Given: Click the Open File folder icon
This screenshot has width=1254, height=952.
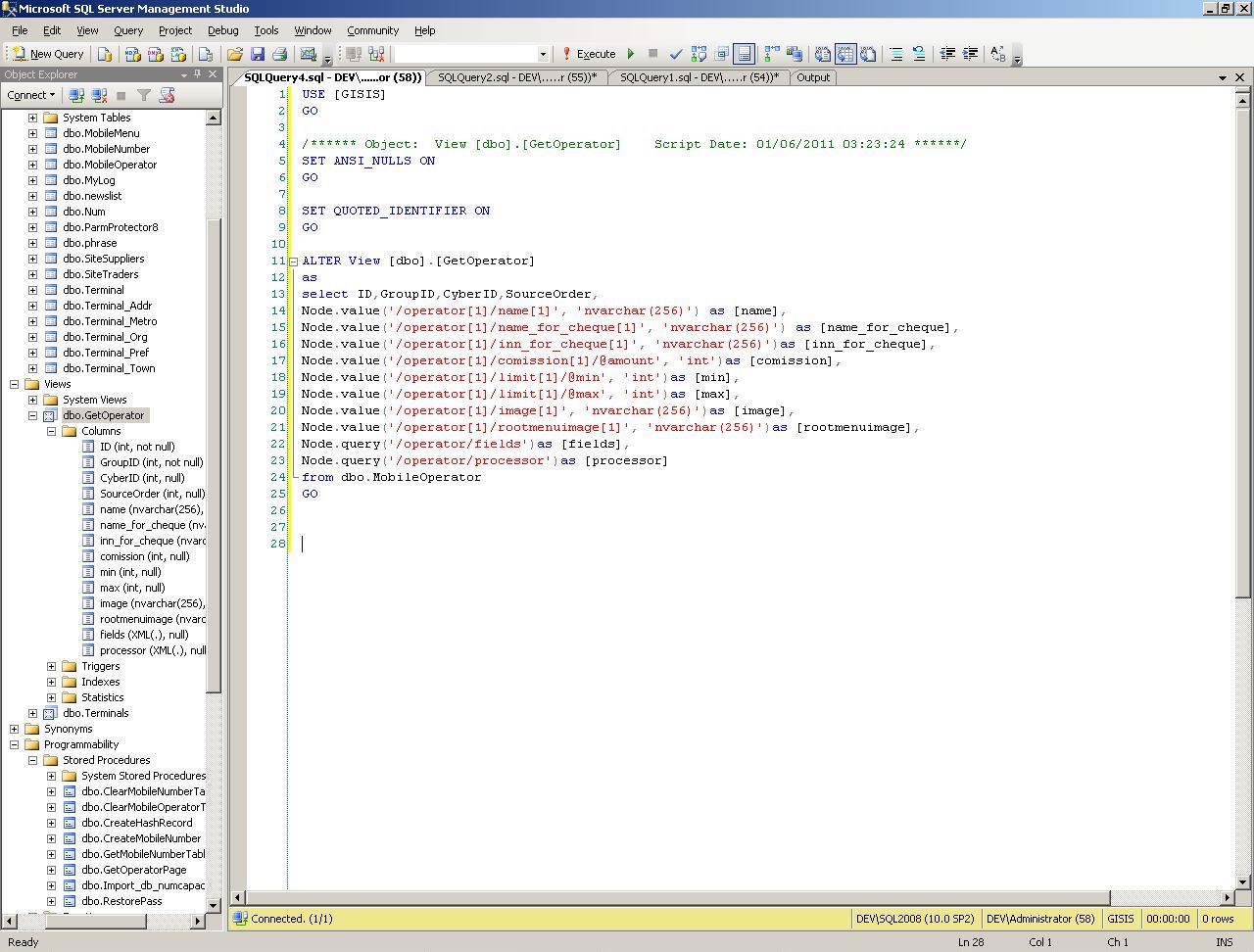Looking at the screenshot, I should pos(234,54).
